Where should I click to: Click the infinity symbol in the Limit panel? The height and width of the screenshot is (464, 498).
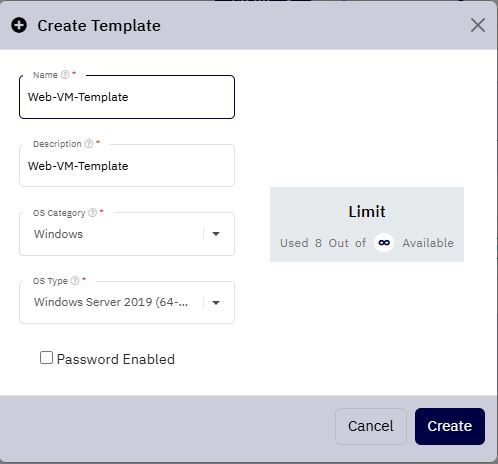pyautogui.click(x=384, y=243)
